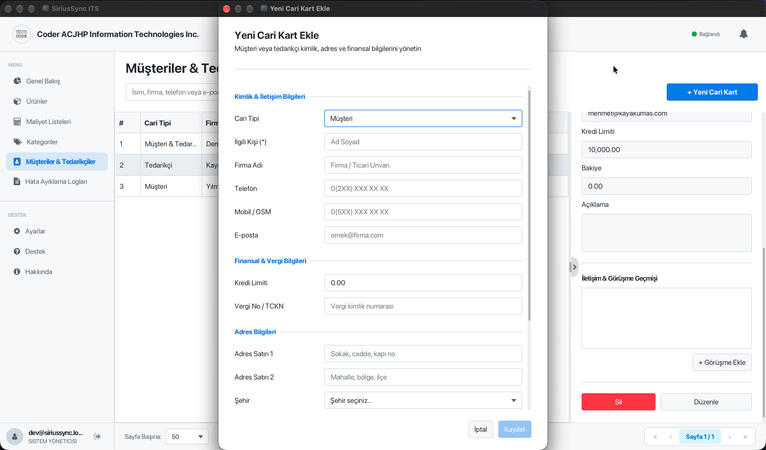The width and height of the screenshot is (766, 450).
Task: Click the Maliyet Listeleri calculator icon
Action: [x=17, y=121]
